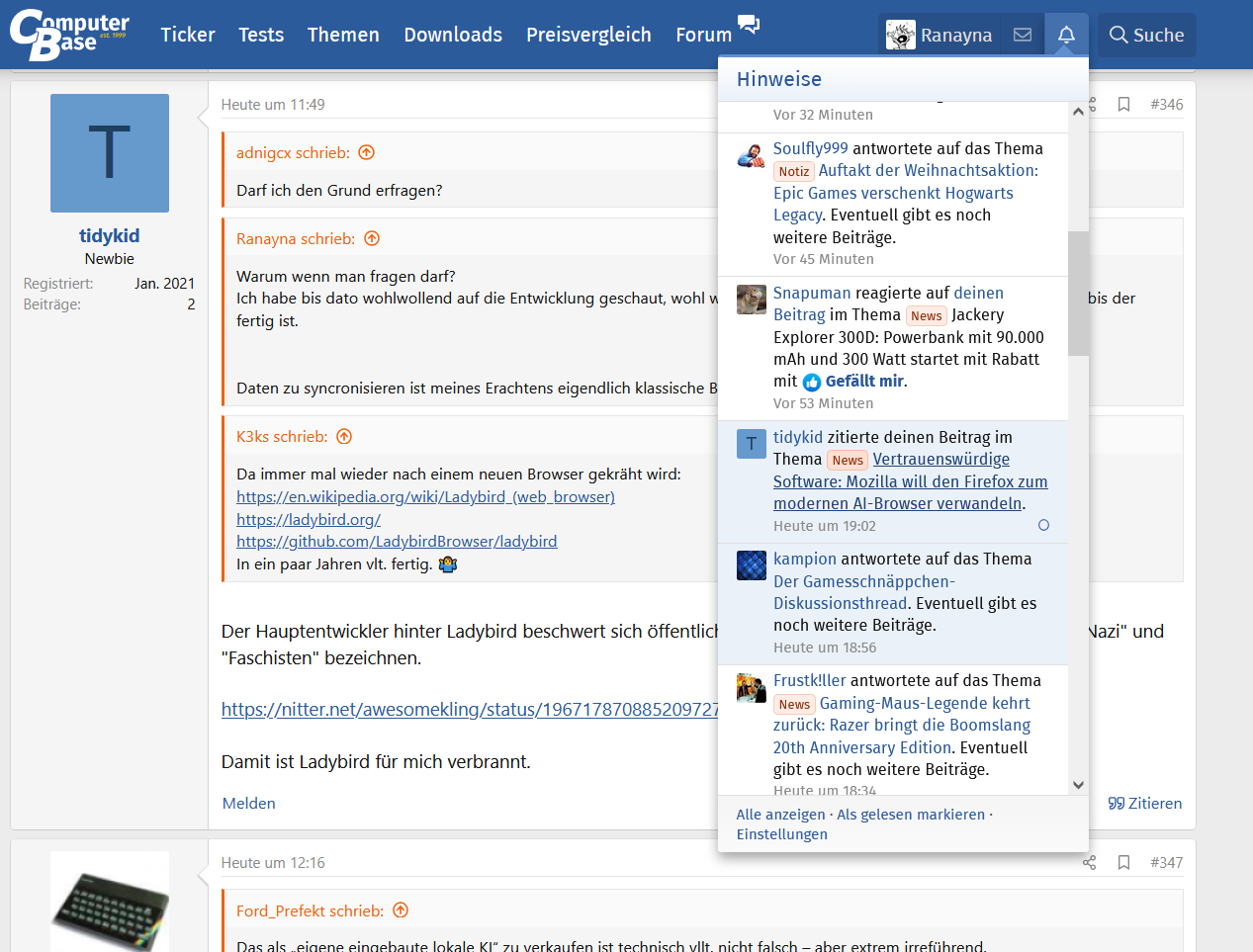Open Frustk!ller avatar in notifications
This screenshot has width=1253, height=952.
click(752, 687)
